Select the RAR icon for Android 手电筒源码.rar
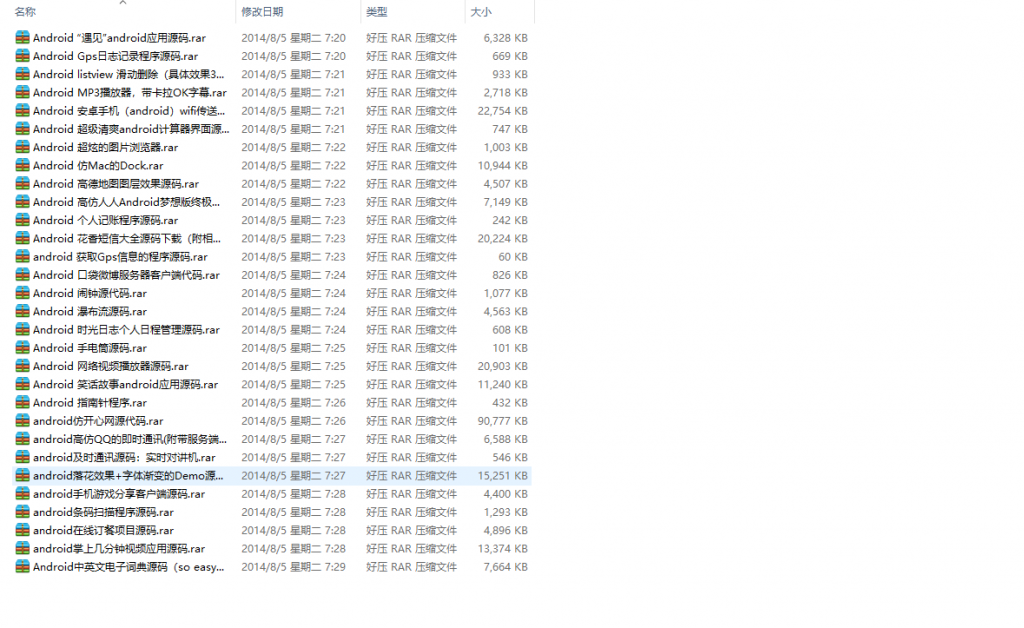This screenshot has width=1024, height=628. [x=22, y=348]
